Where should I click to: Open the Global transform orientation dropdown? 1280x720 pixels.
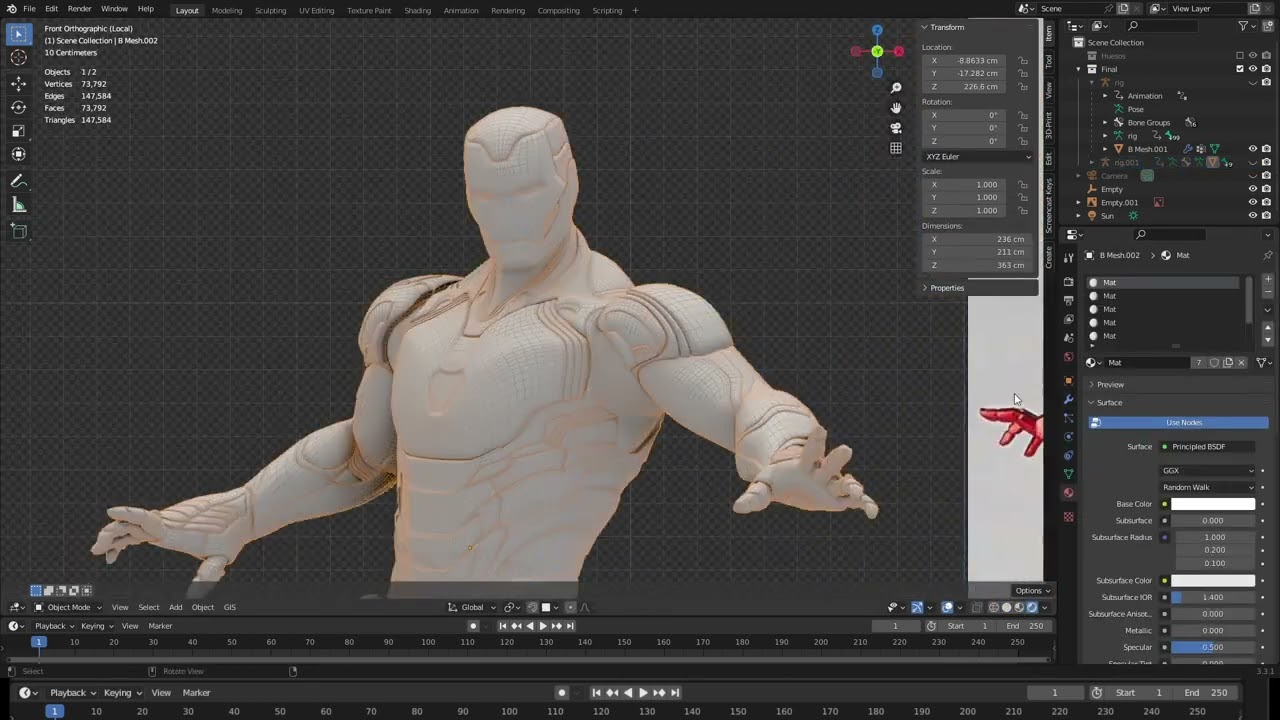tap(472, 607)
